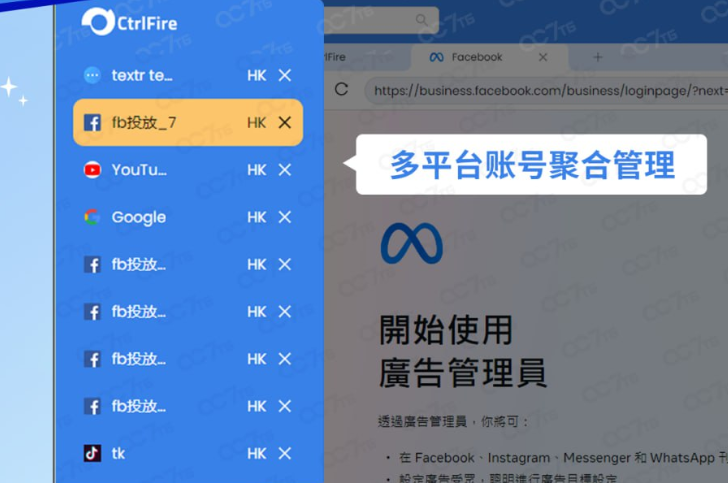The width and height of the screenshot is (728, 483).
Task: Click the Meta icon on Facebook tab
Action: pyautogui.click(x=436, y=57)
